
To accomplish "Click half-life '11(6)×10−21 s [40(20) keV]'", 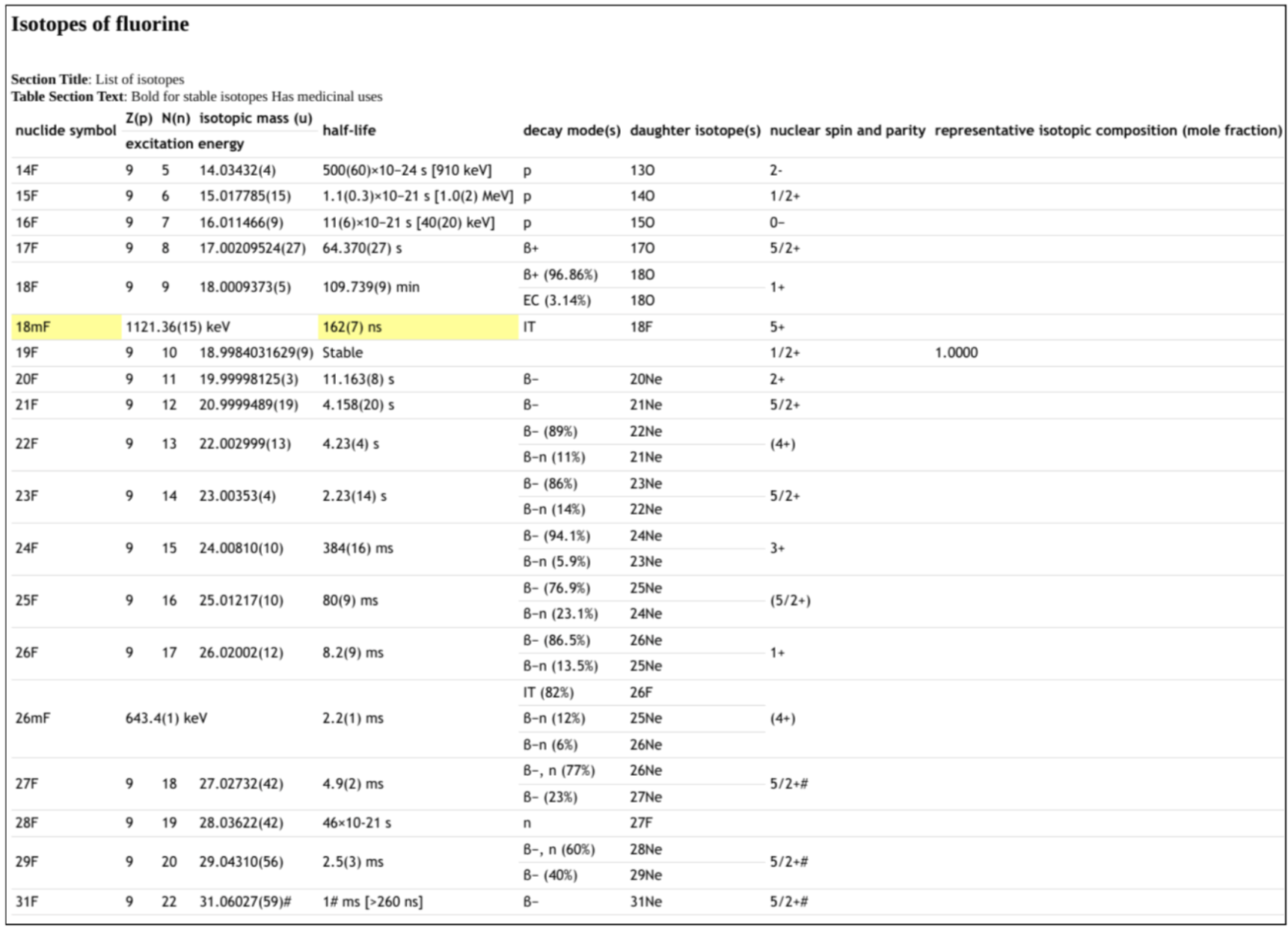I will pos(408,222).
